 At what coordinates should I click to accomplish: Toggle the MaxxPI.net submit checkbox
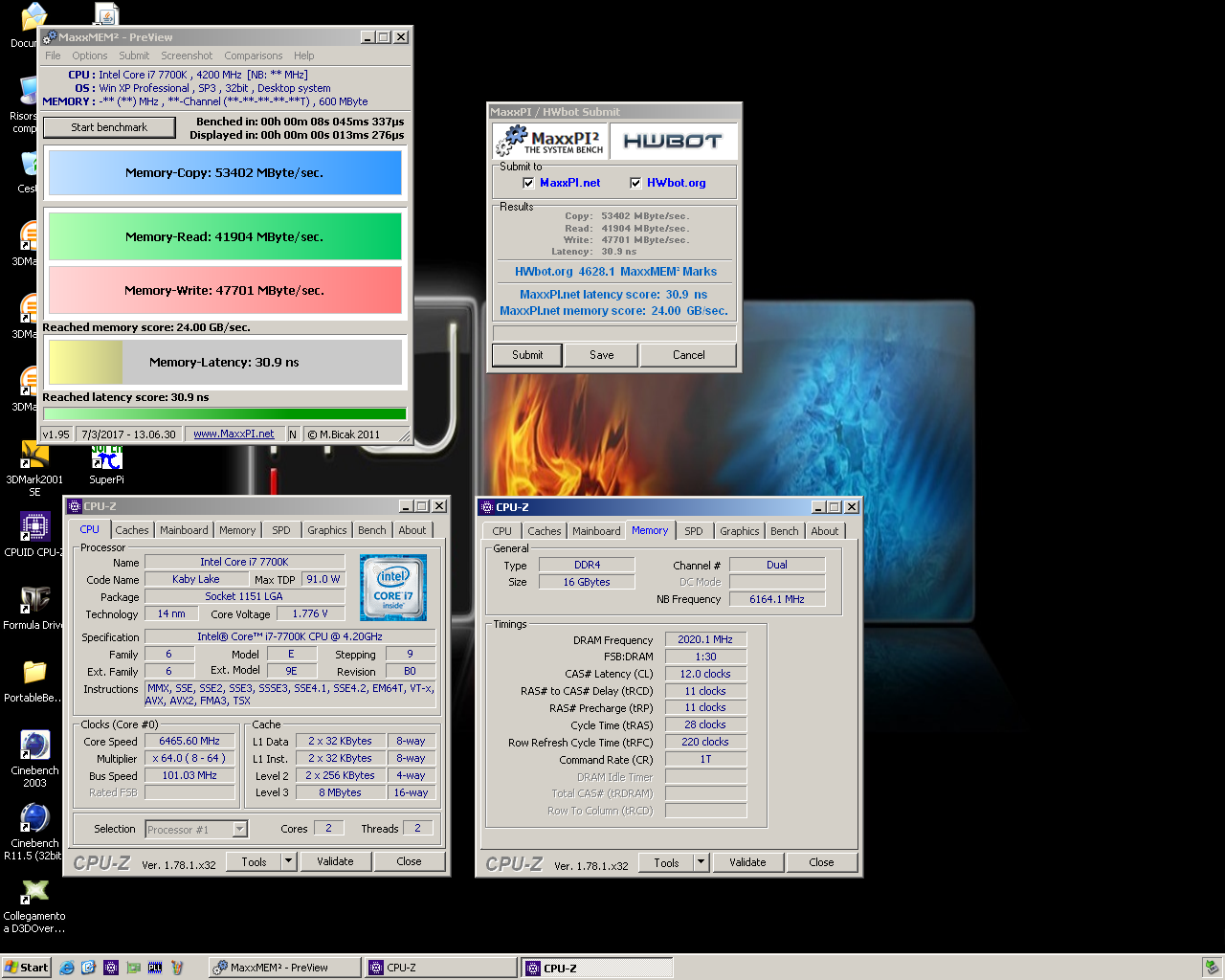(x=528, y=183)
